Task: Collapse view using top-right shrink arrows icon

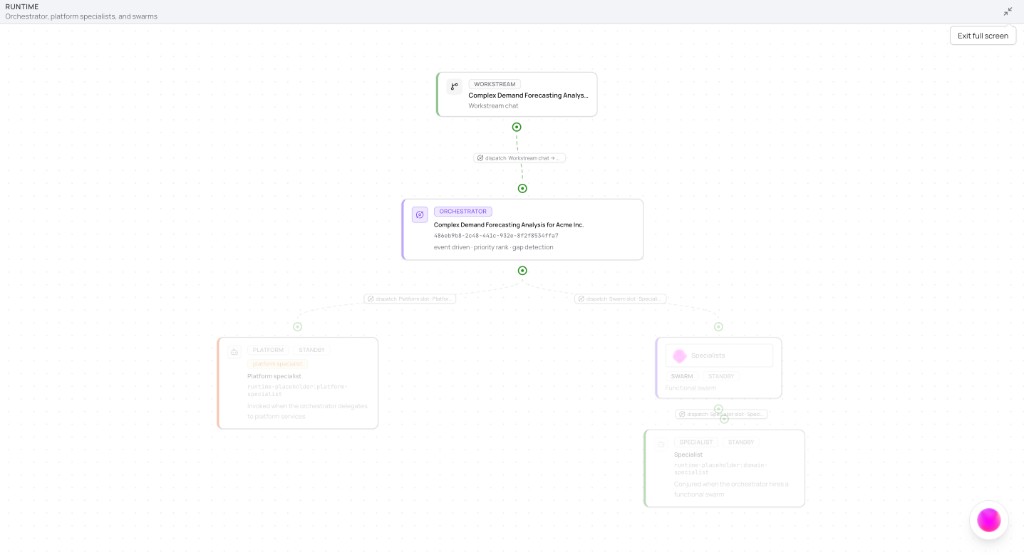Action: pyautogui.click(x=1008, y=11)
